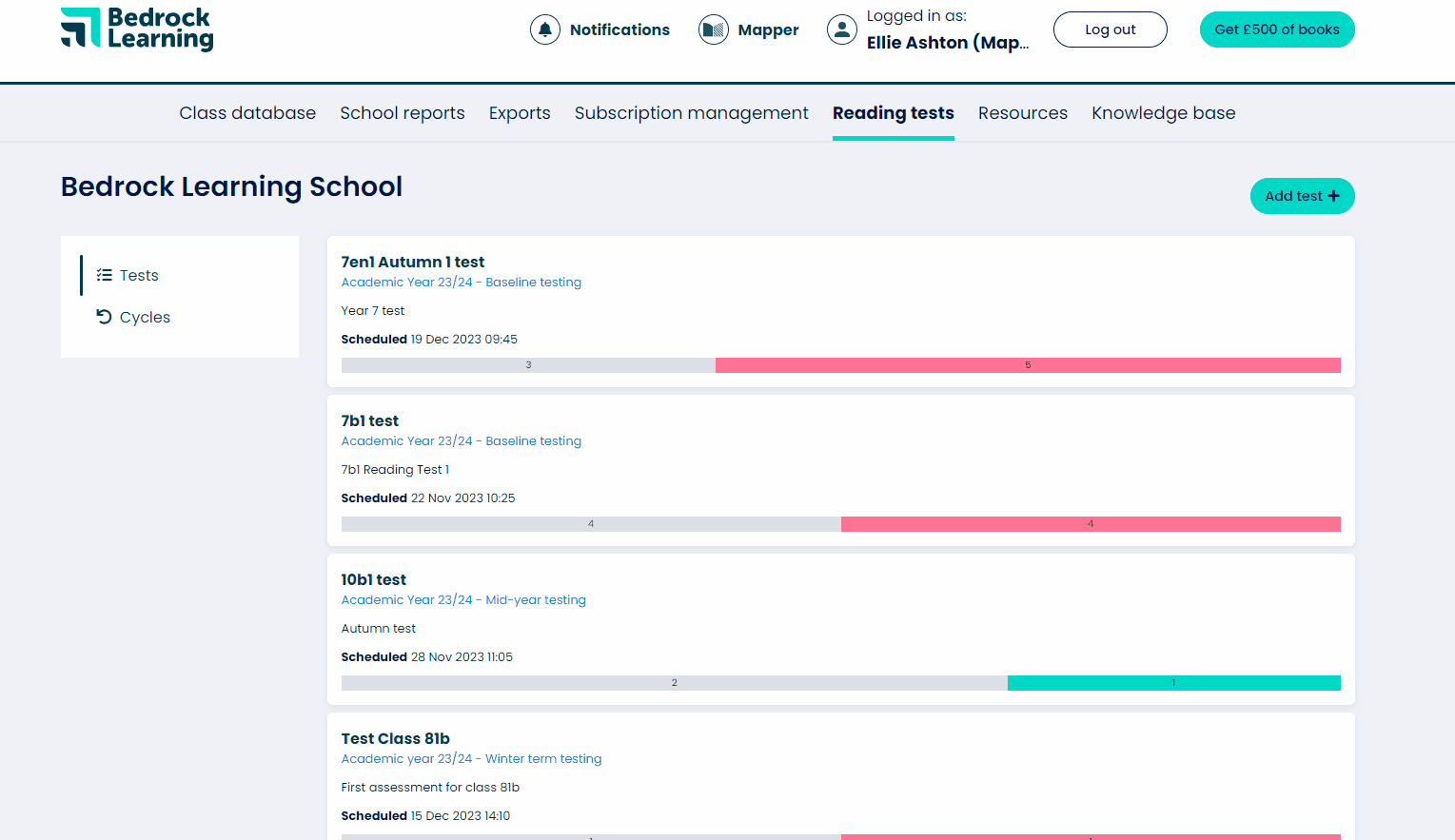Click the 'Year 7 test' description

(373, 311)
